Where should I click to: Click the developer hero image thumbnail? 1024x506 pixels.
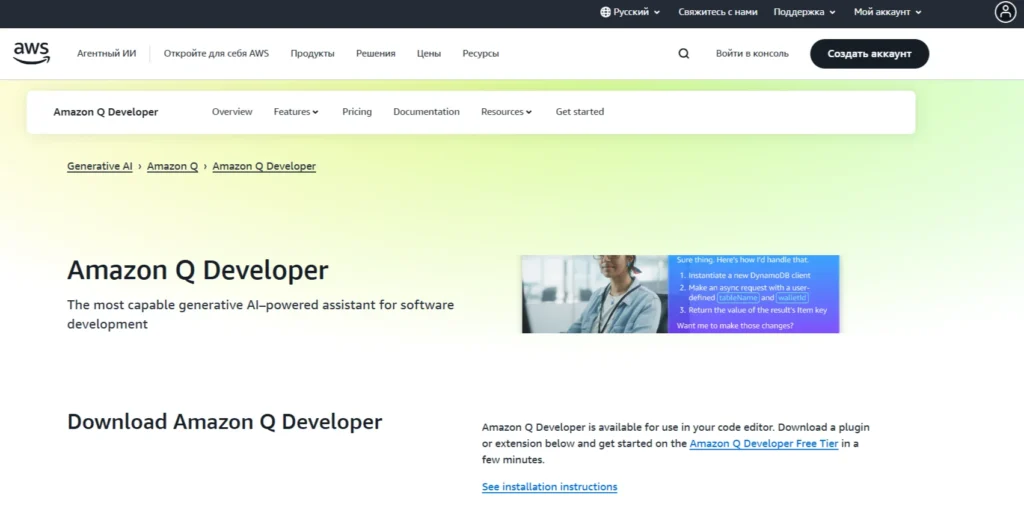click(680, 294)
